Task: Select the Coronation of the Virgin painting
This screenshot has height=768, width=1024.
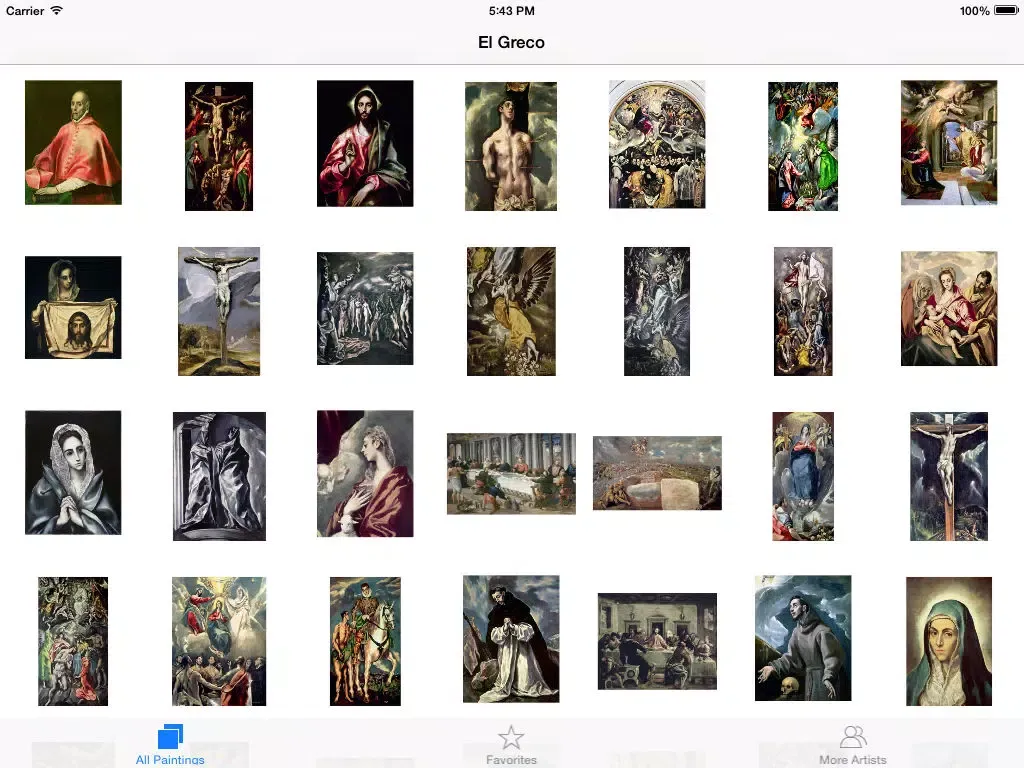Action: click(x=219, y=641)
